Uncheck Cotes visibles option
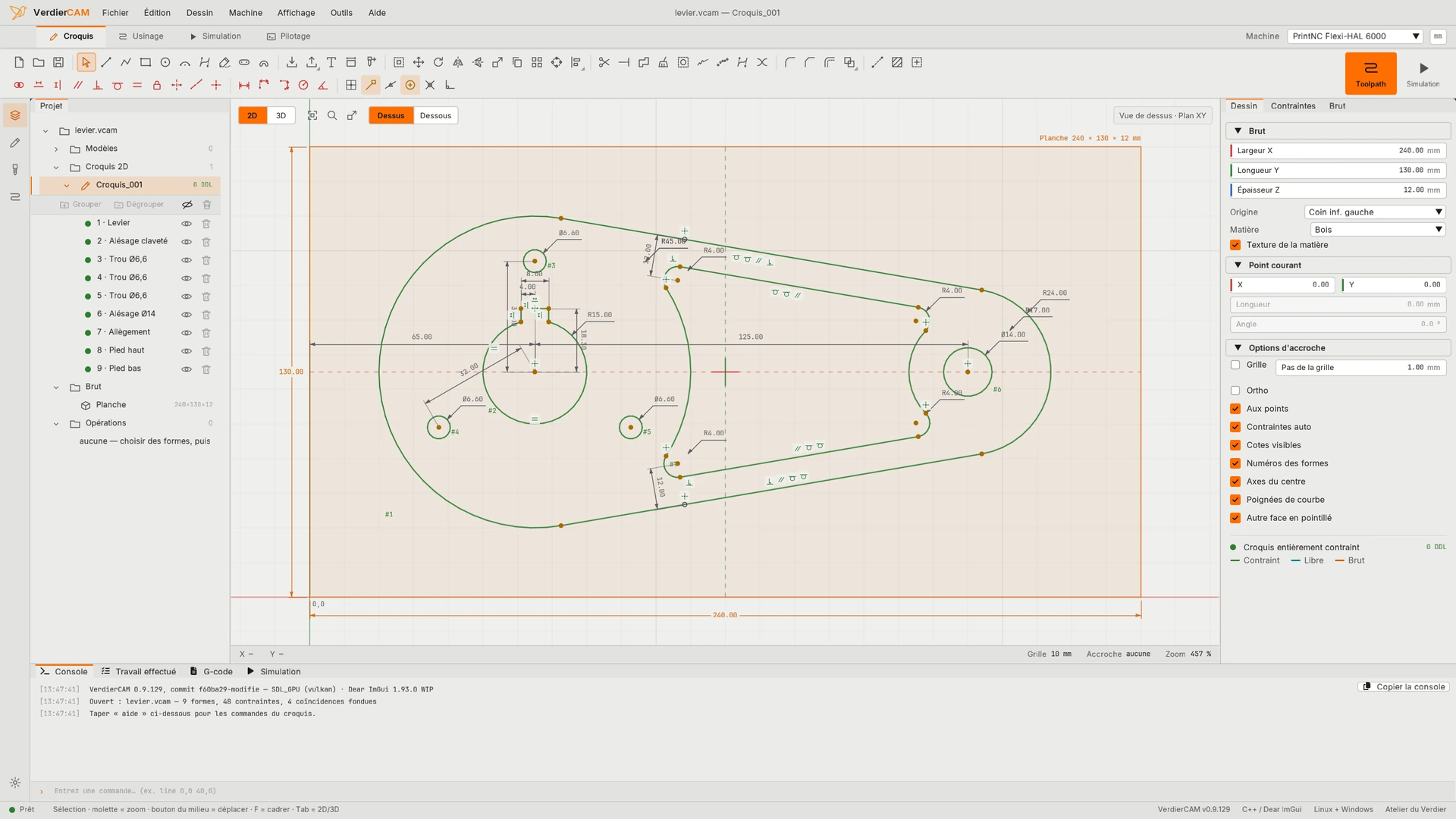Viewport: 1456px width, 819px height. (x=1235, y=445)
